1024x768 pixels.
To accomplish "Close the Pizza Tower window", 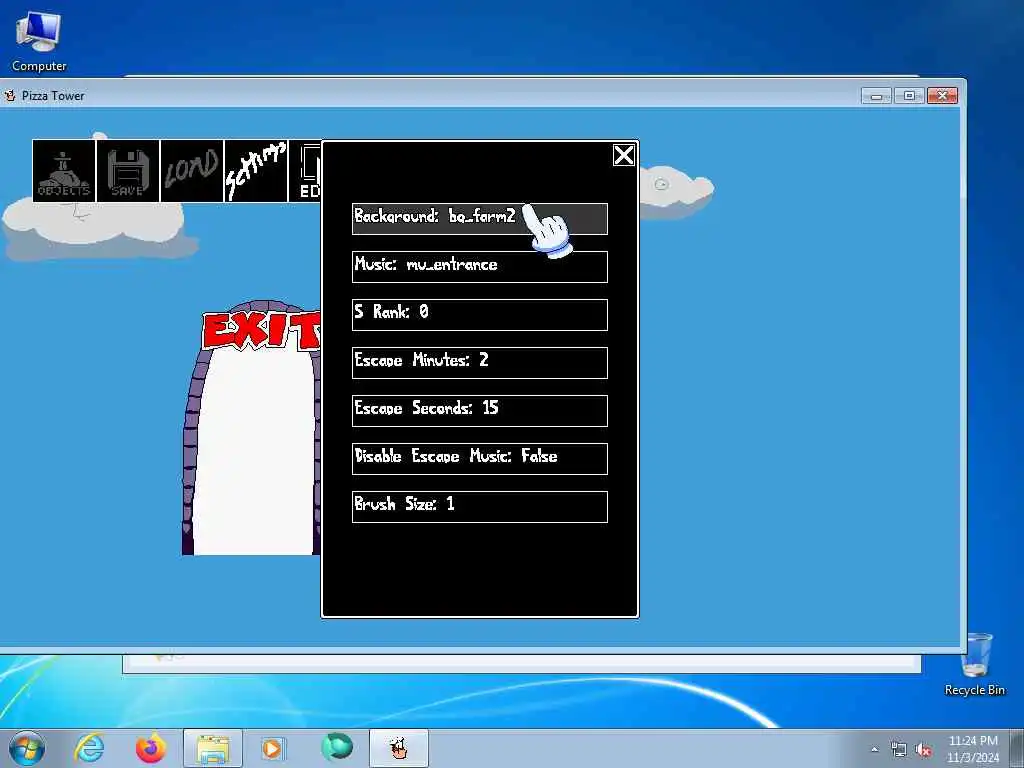I will [942, 96].
